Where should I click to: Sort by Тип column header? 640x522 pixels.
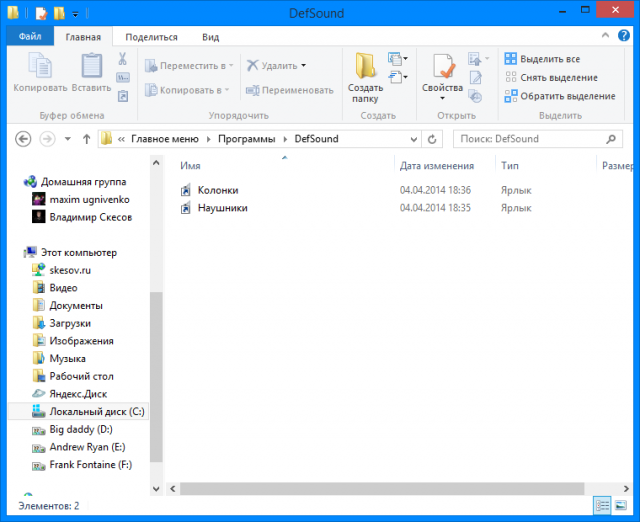(x=510, y=166)
